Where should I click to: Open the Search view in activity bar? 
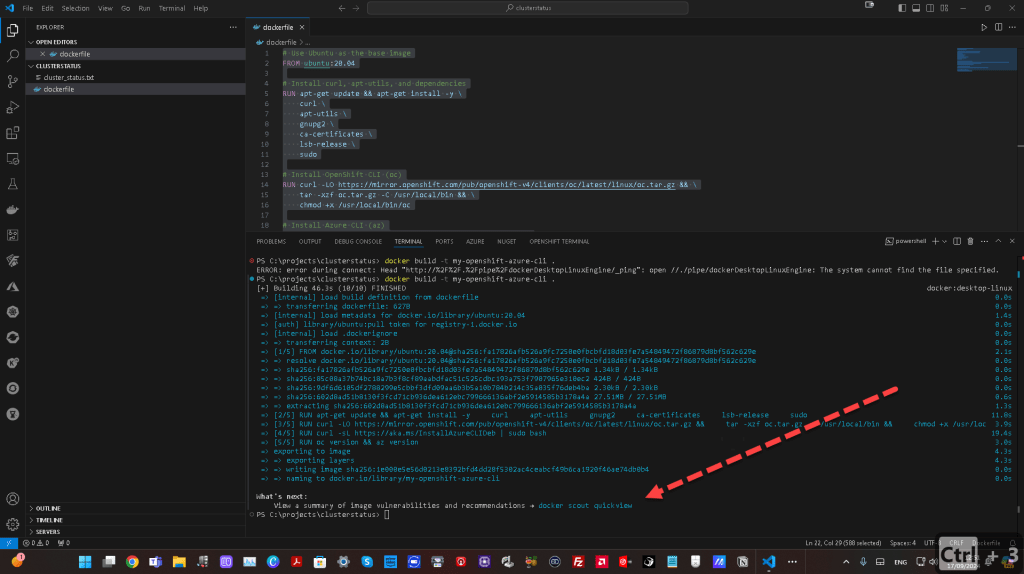12,56
